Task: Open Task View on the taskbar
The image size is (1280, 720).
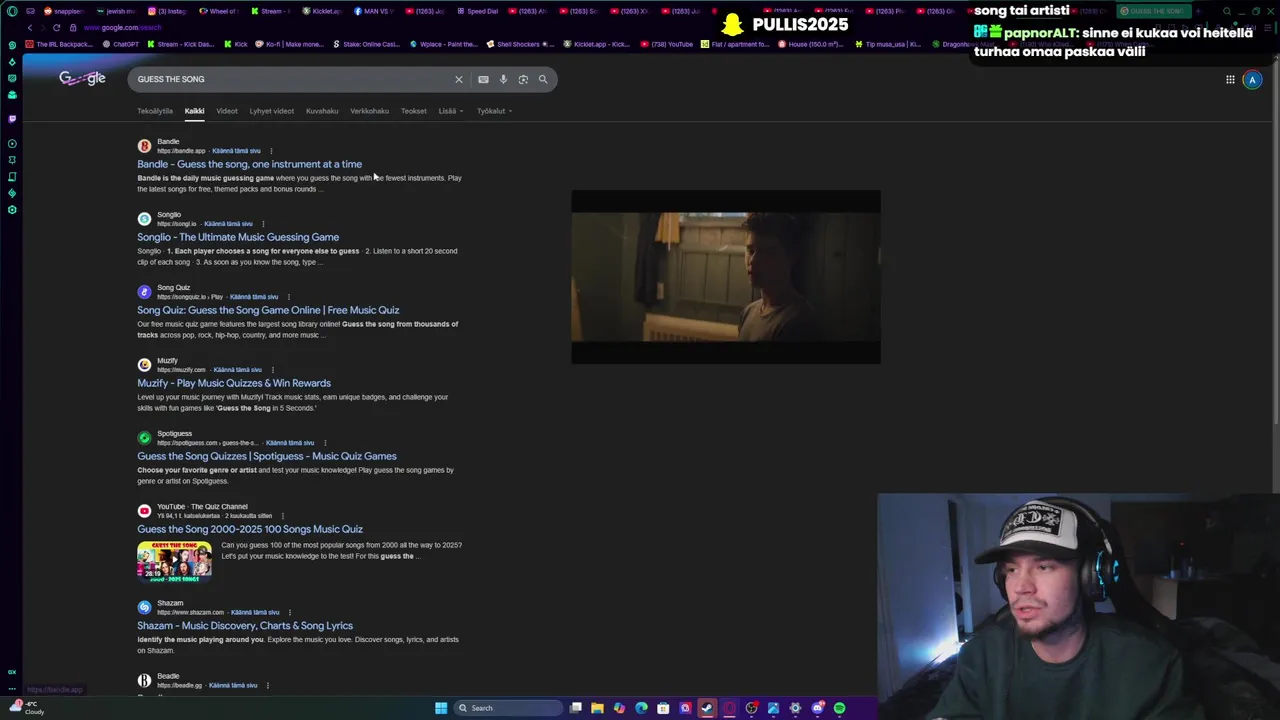Action: [x=576, y=708]
